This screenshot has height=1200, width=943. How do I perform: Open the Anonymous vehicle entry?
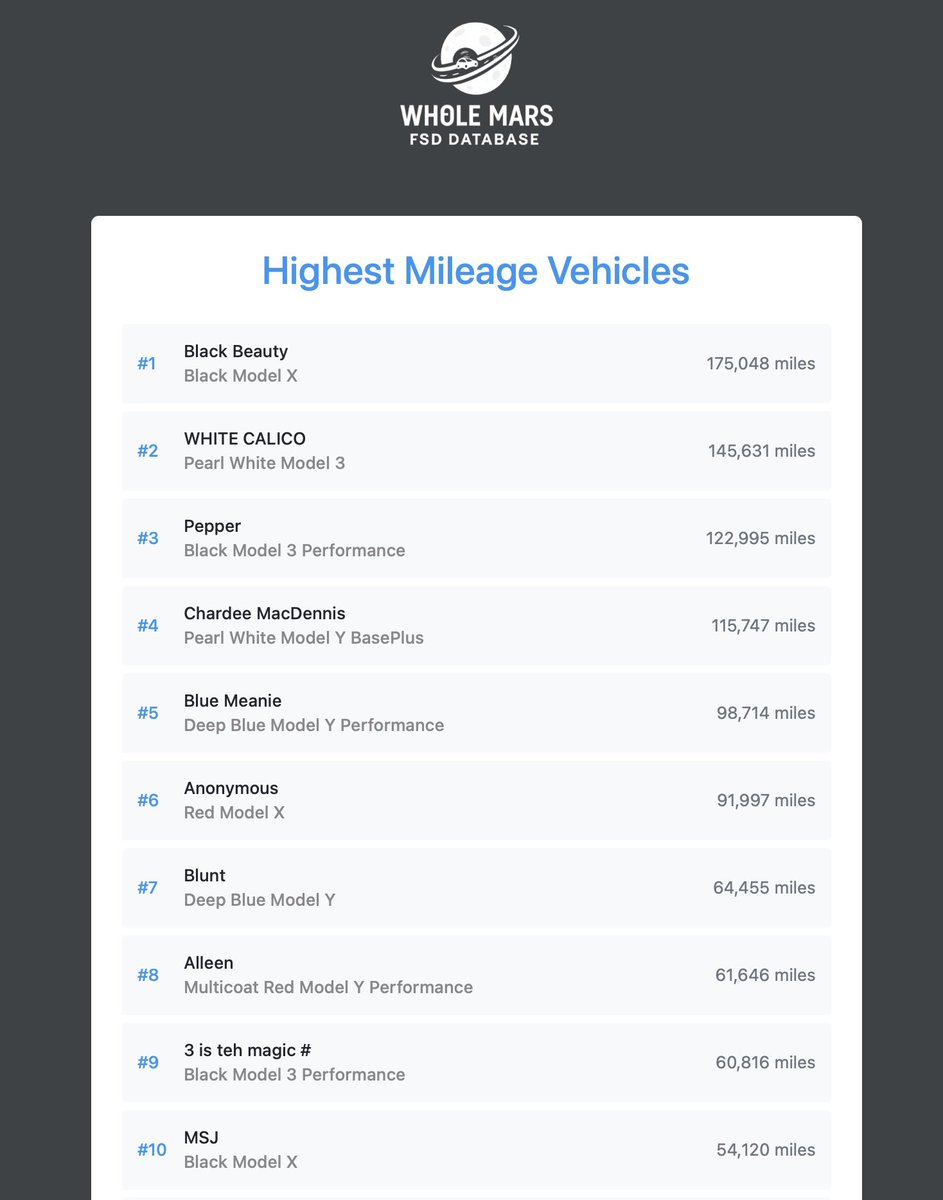point(476,800)
